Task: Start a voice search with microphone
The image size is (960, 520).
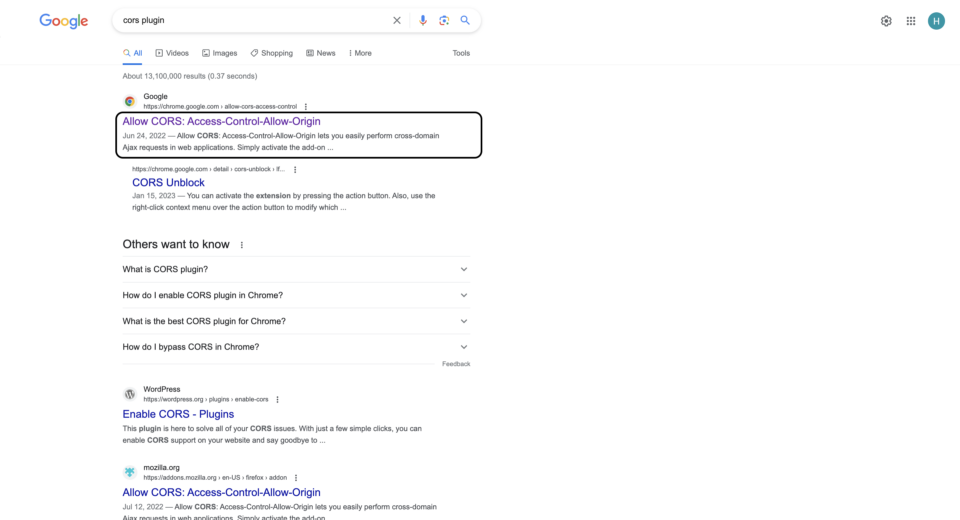Action: click(x=423, y=20)
